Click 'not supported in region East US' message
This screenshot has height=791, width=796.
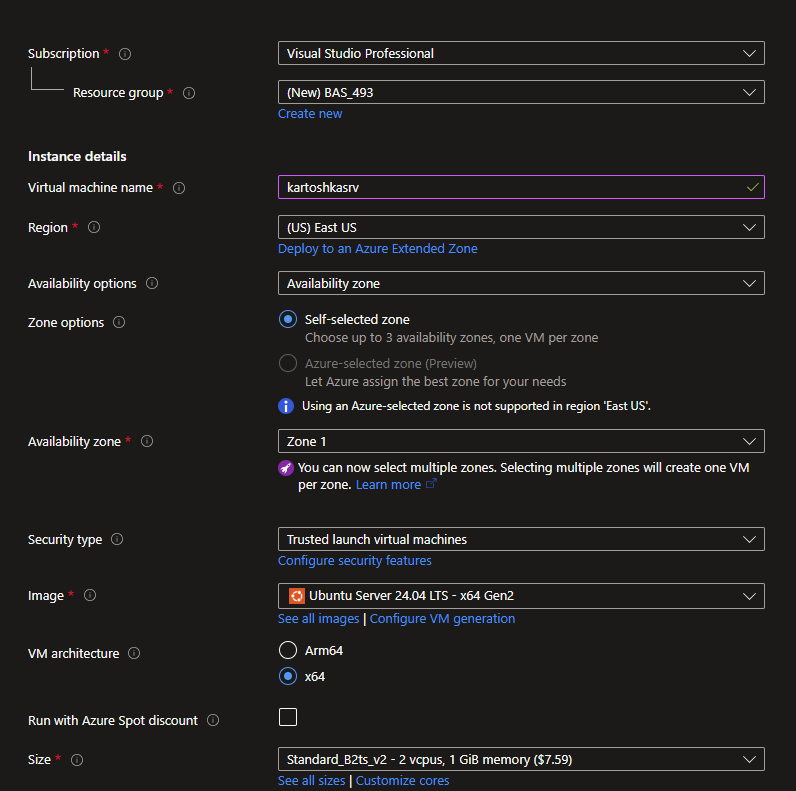[x=476, y=406]
